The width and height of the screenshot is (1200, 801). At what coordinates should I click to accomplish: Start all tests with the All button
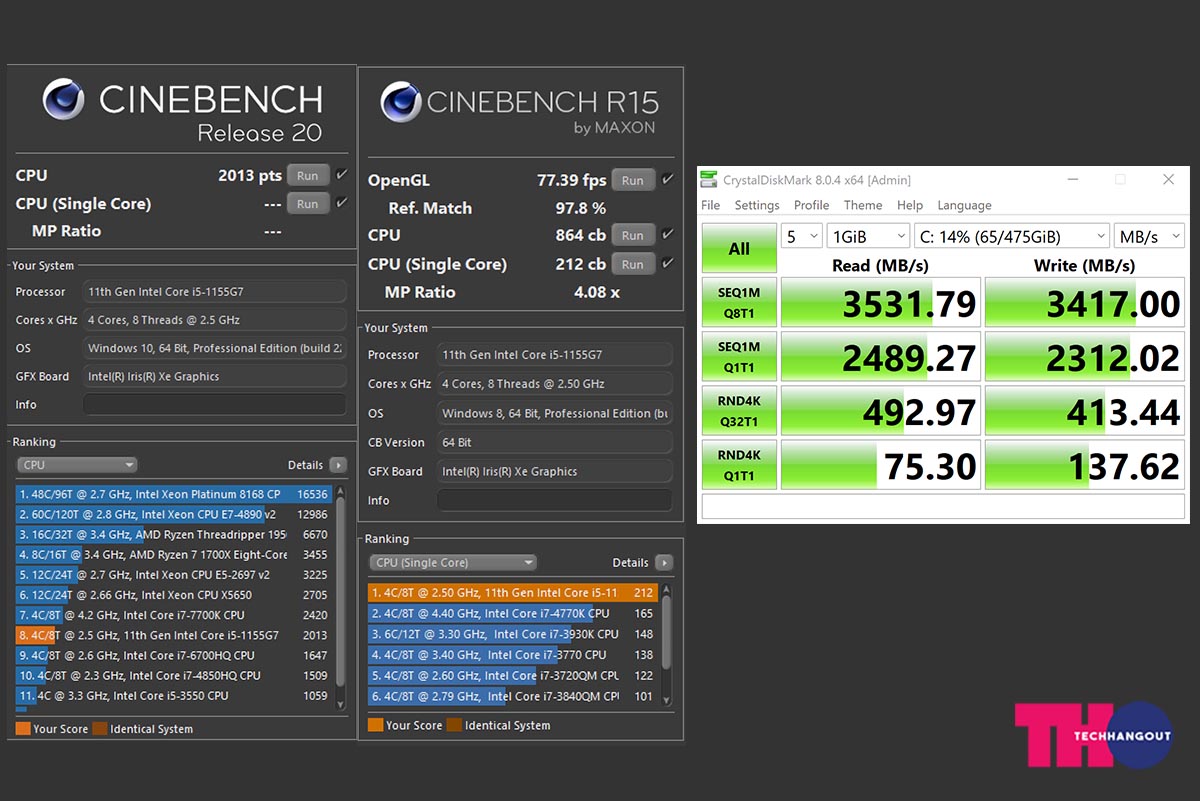[739, 248]
